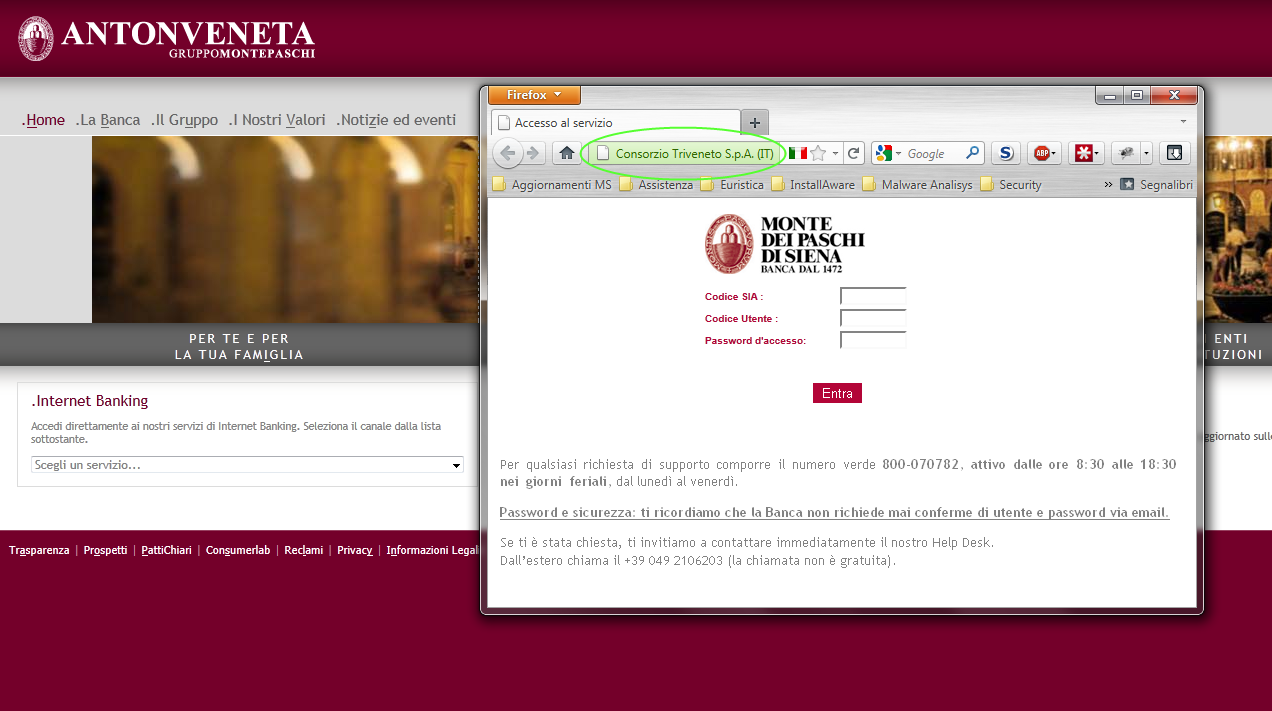The width and height of the screenshot is (1272, 711).
Task: Click the blue S extension icon
Action: [1006, 153]
